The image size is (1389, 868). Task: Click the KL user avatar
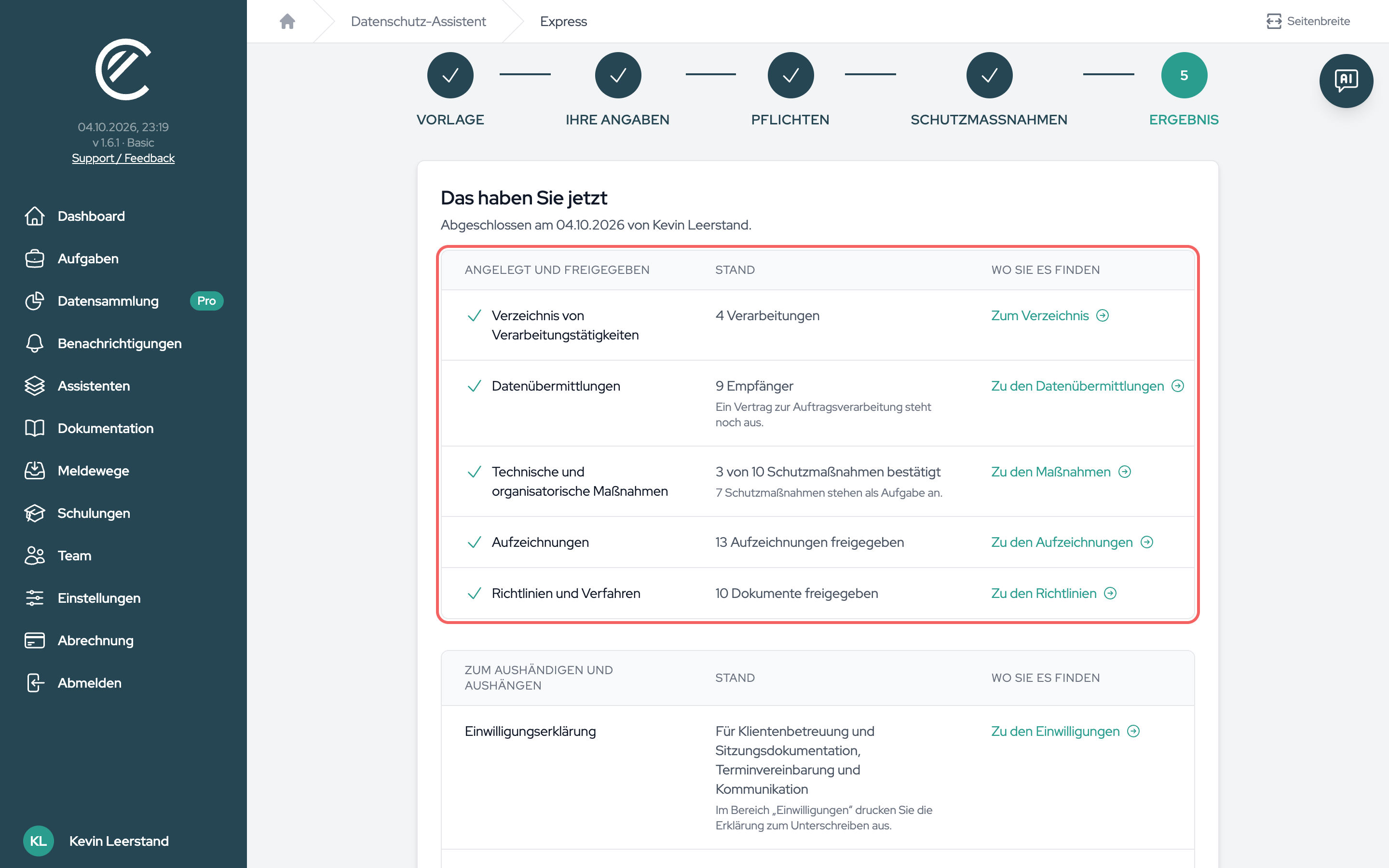[x=39, y=841]
